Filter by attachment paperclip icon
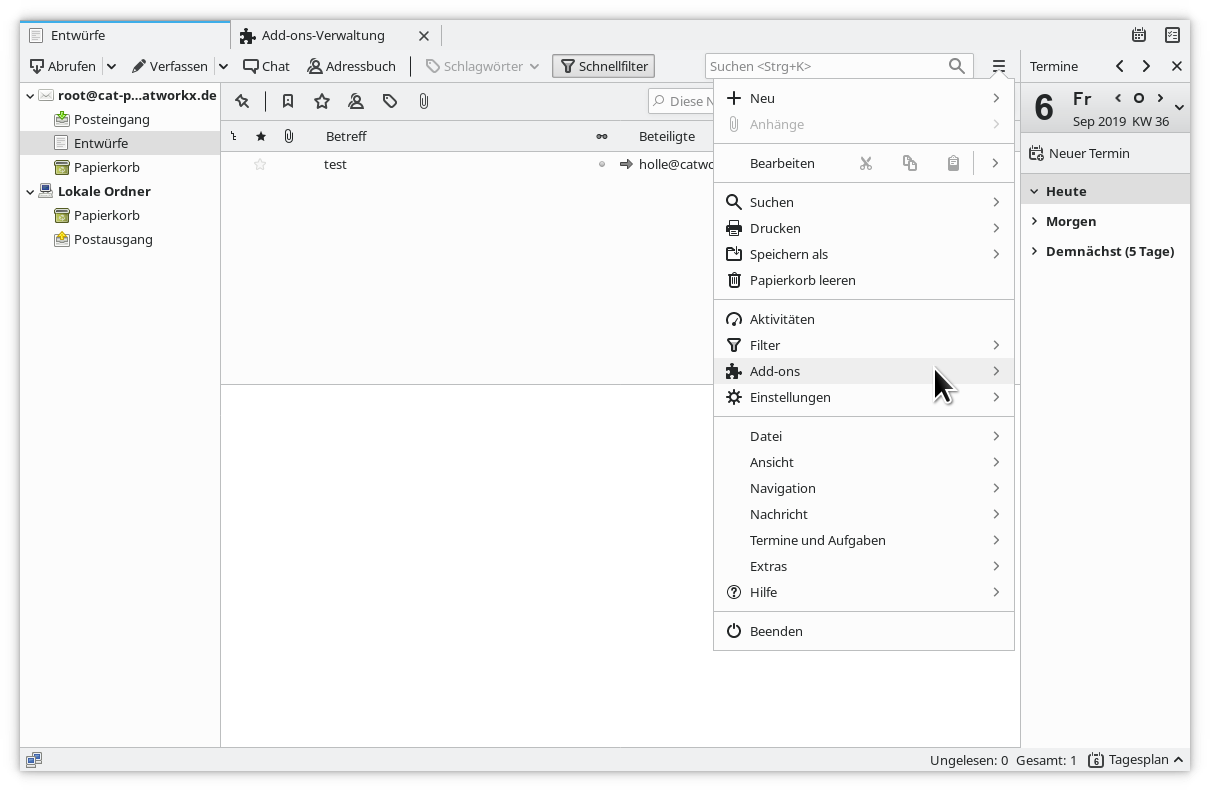 (x=424, y=101)
